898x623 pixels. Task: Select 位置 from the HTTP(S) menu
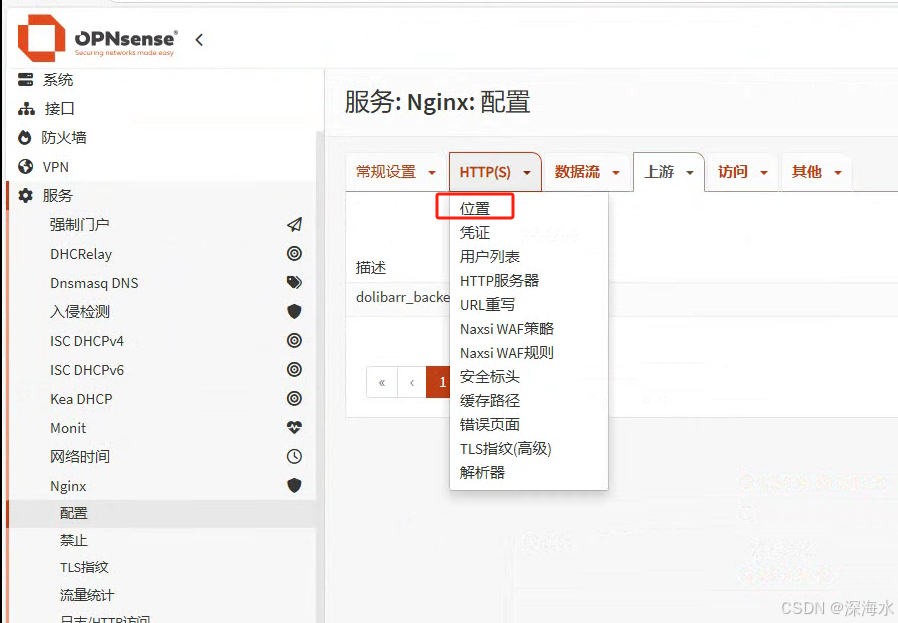click(x=475, y=208)
